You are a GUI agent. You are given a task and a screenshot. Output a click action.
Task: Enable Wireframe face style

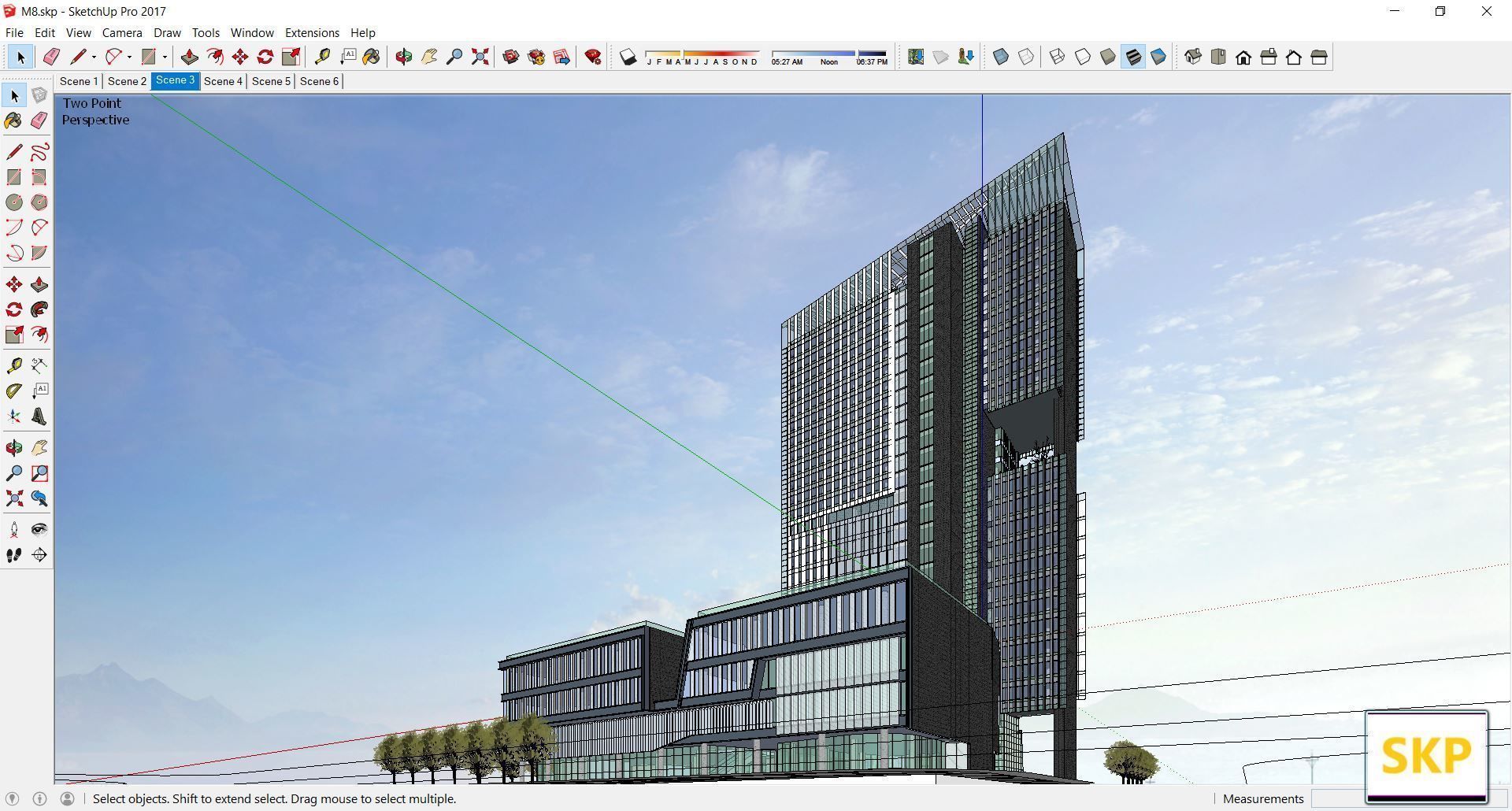pos(1058,57)
